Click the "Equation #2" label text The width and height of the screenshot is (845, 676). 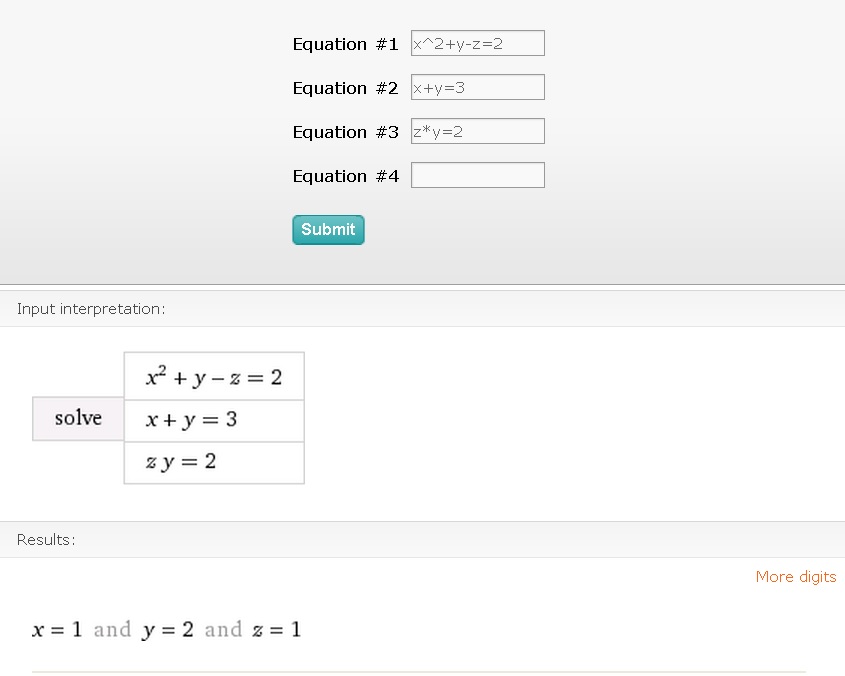[345, 88]
